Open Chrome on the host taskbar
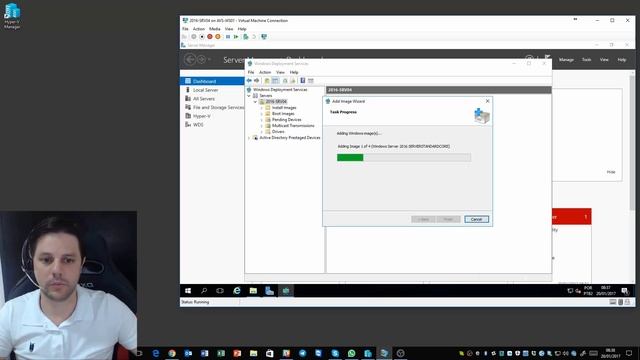 pos(172,353)
